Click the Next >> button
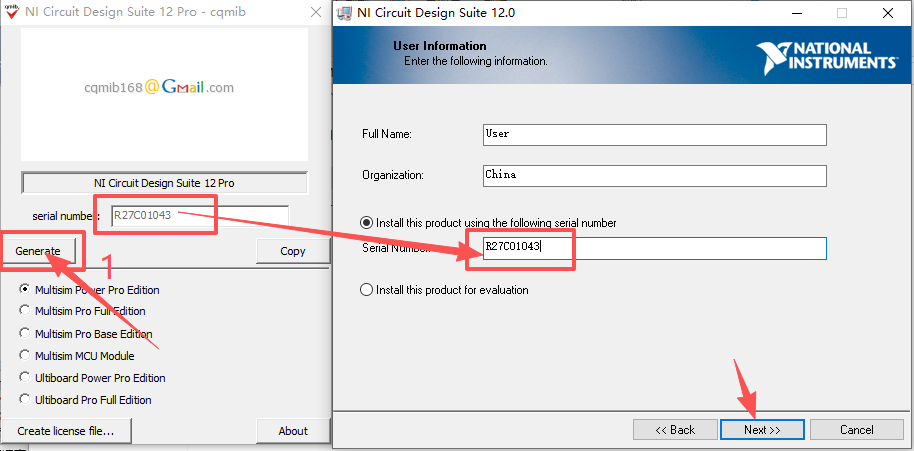Image resolution: width=914 pixels, height=451 pixels. pyautogui.click(x=761, y=429)
